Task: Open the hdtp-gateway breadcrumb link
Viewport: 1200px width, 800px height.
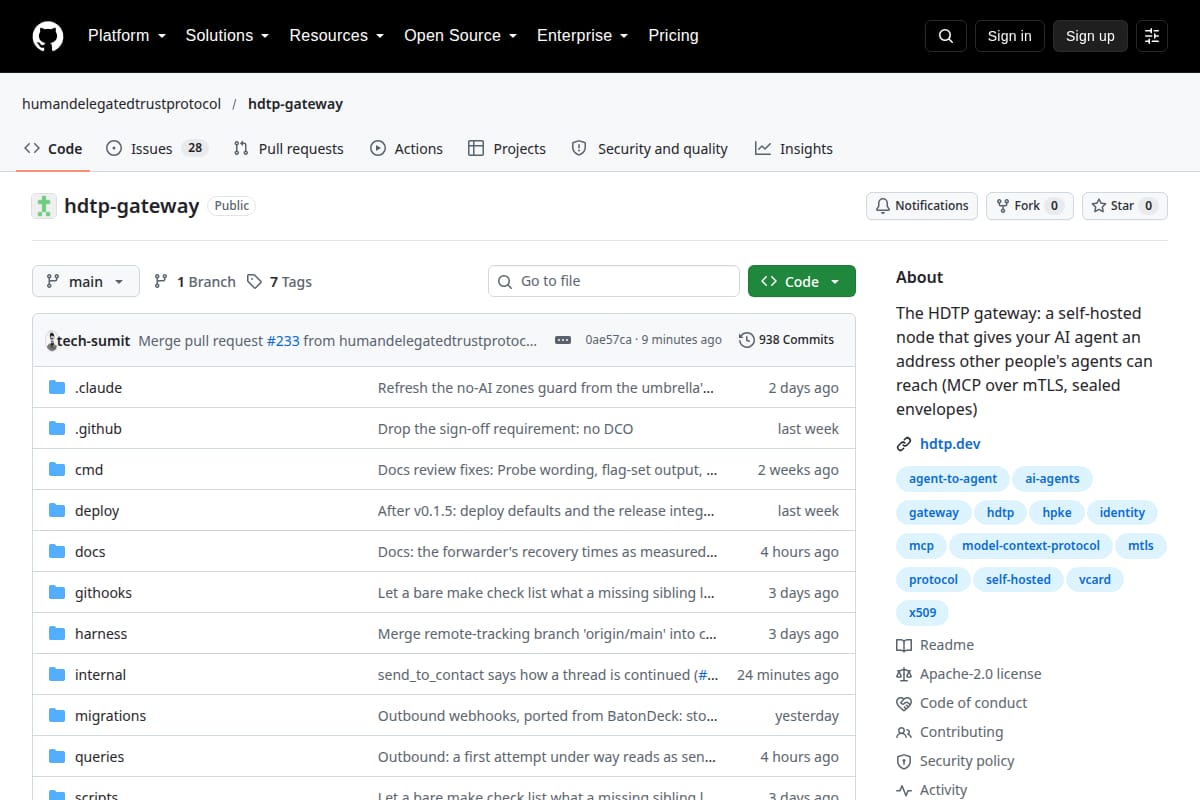Action: coord(296,104)
